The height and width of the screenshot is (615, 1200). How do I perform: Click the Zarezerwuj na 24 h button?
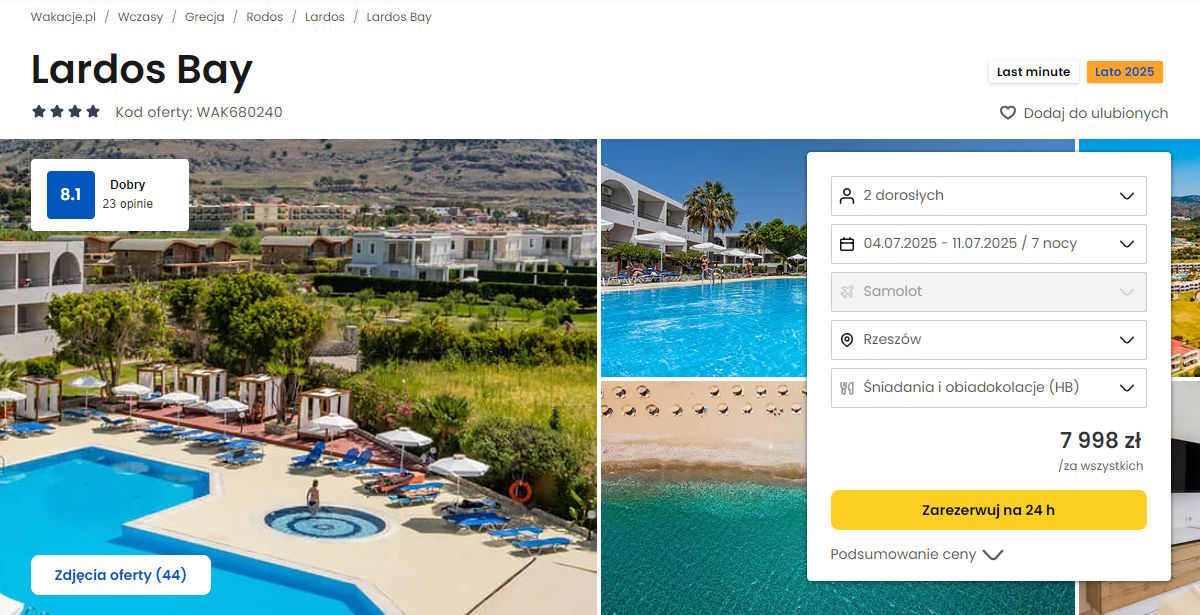(x=988, y=510)
